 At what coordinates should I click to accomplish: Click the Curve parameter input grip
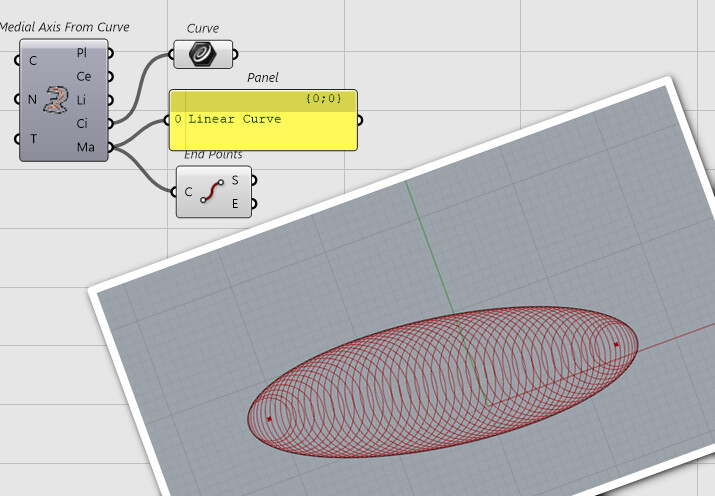tap(171, 54)
